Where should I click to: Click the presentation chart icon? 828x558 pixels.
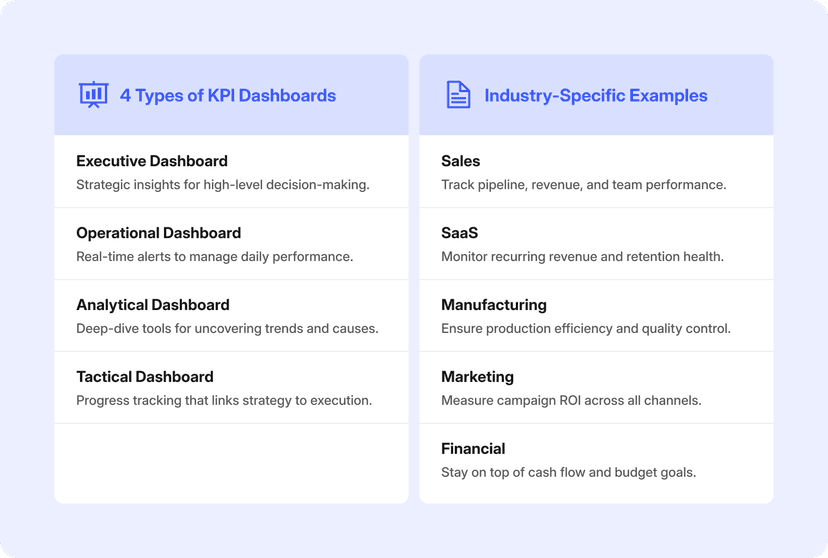tap(93, 95)
